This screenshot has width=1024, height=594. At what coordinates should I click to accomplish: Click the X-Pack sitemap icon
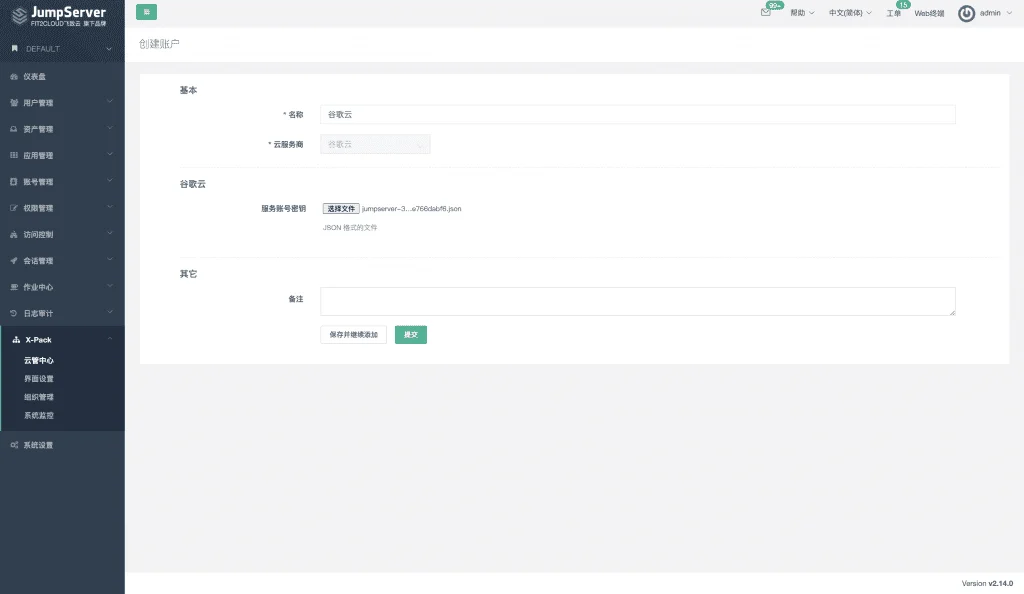(16, 339)
